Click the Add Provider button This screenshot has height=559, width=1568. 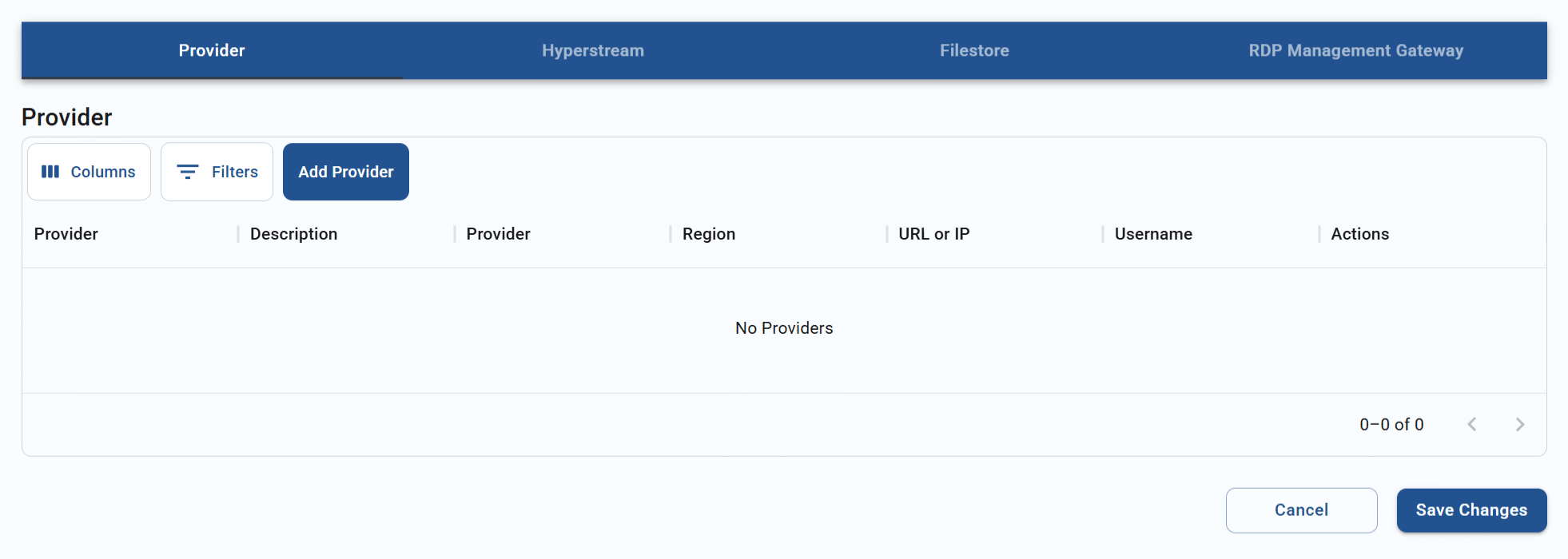tap(345, 171)
